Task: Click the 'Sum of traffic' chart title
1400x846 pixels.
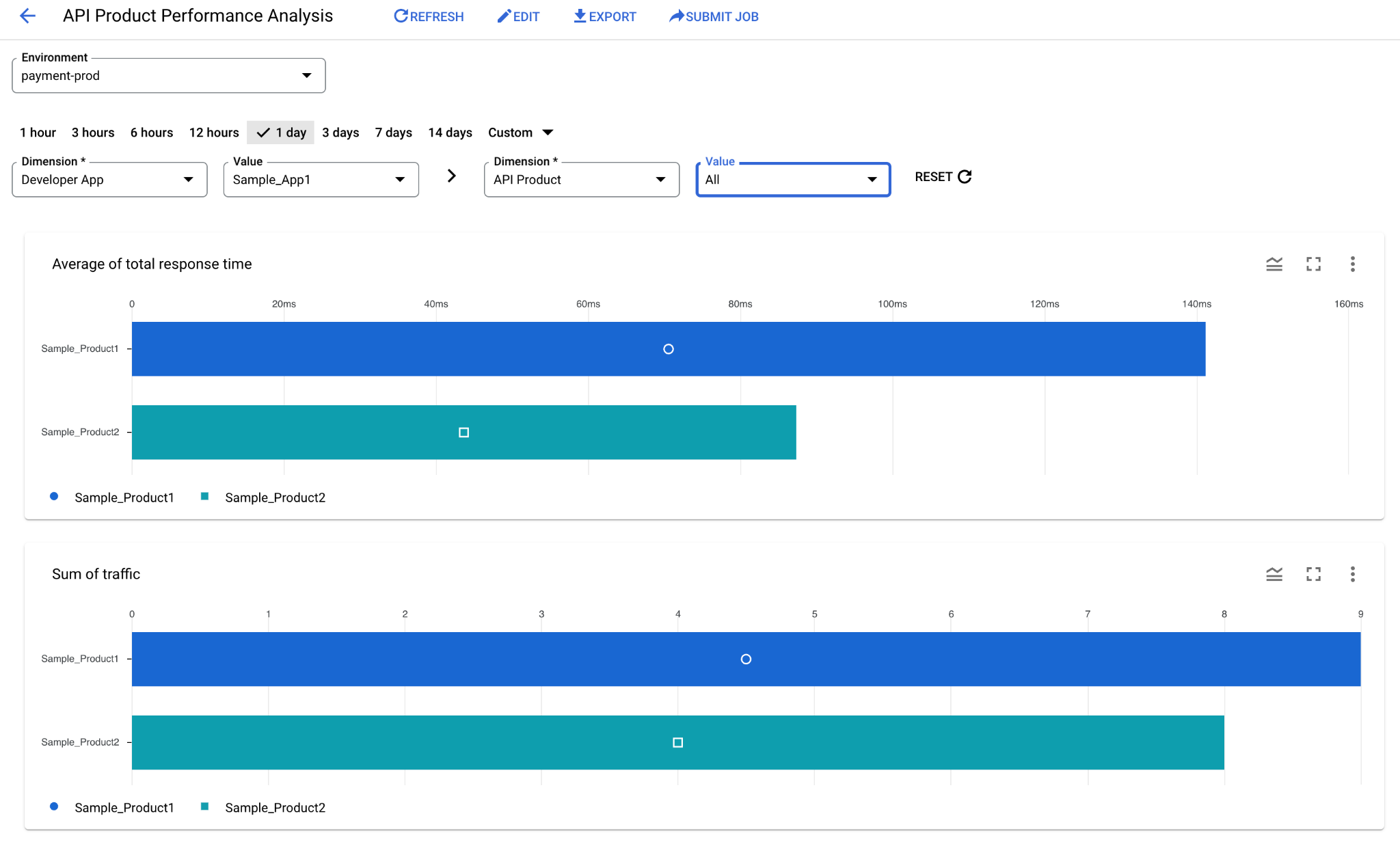Action: (96, 575)
